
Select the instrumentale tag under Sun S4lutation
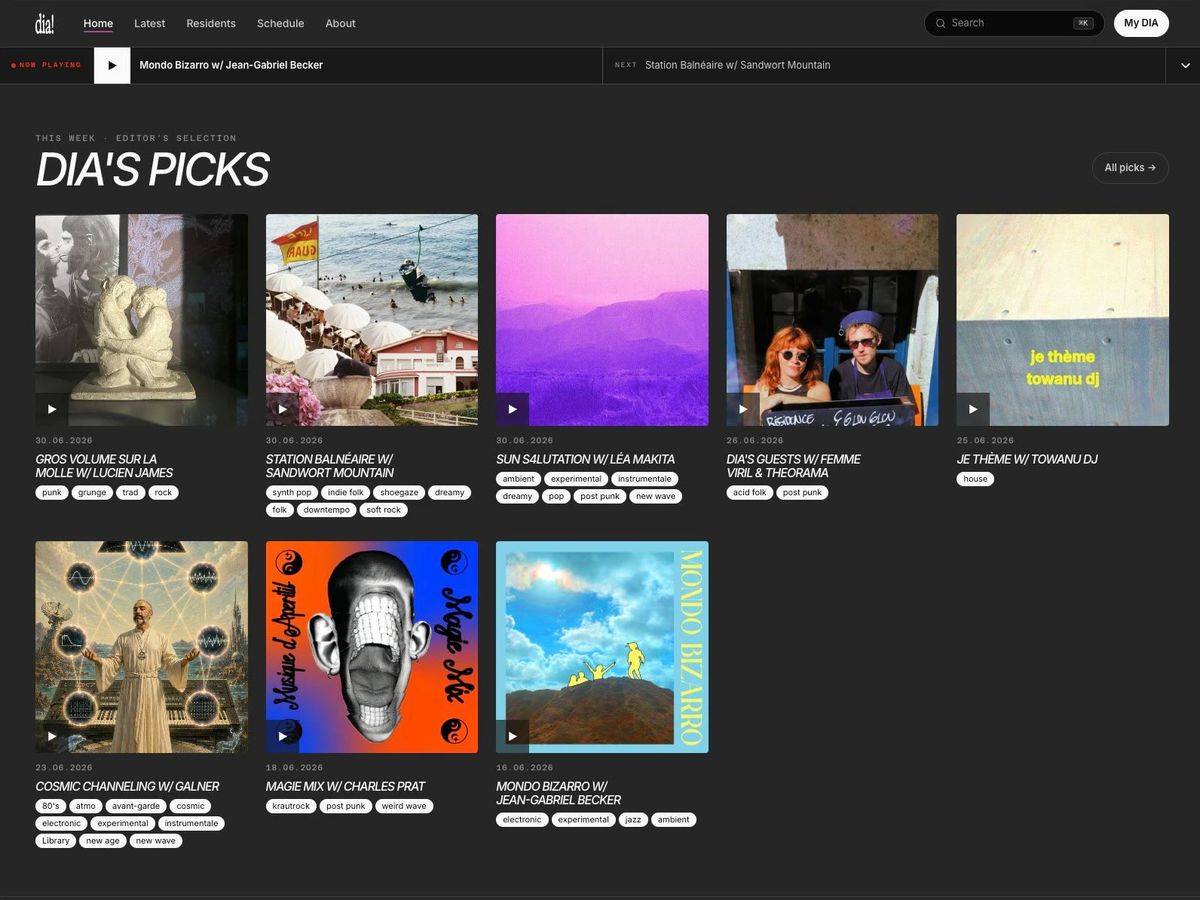pos(644,479)
